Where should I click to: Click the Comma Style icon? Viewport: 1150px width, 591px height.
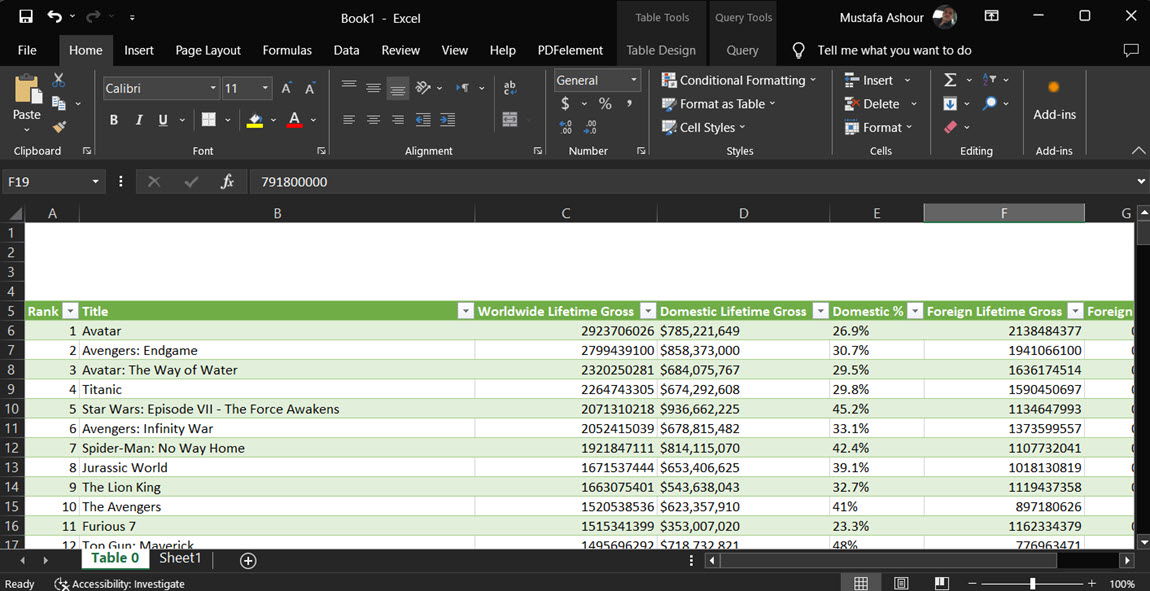[x=628, y=103]
